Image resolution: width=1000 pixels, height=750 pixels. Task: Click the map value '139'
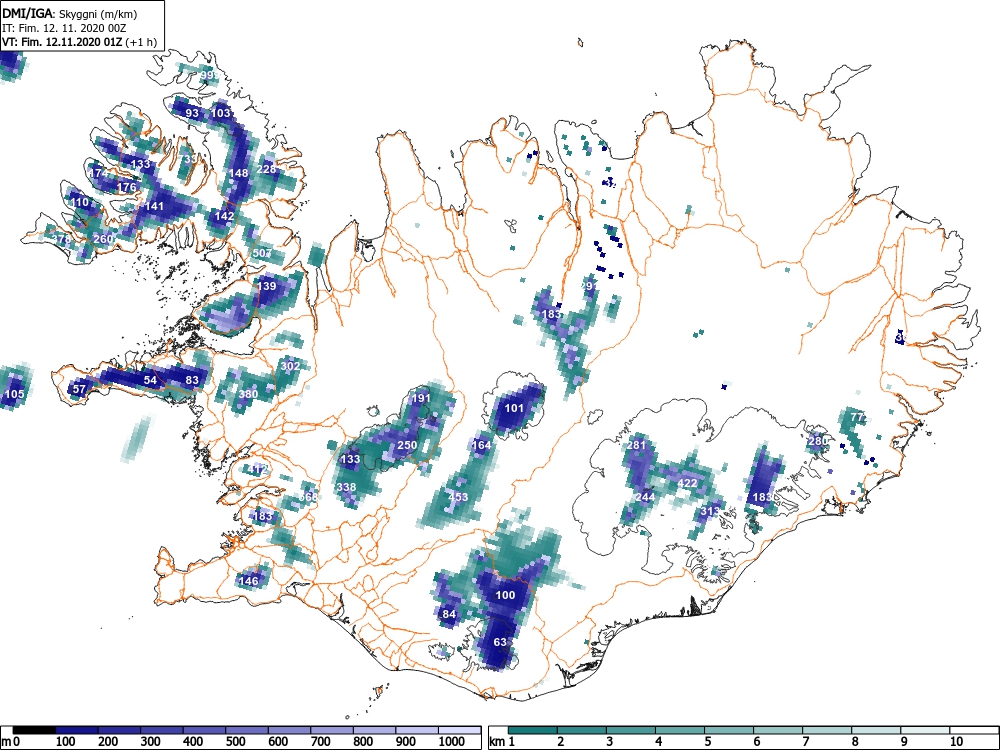point(267,286)
